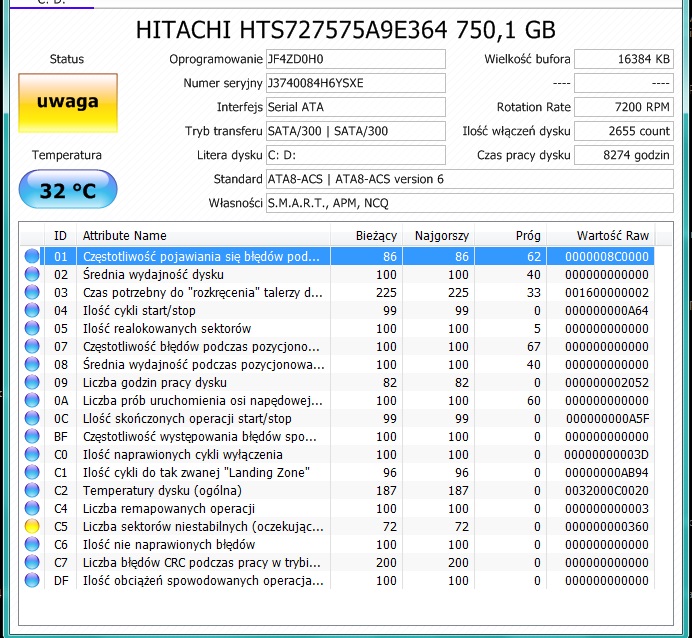Click the blue status dot for attribute BF
The width and height of the screenshot is (692, 638).
tap(32, 436)
